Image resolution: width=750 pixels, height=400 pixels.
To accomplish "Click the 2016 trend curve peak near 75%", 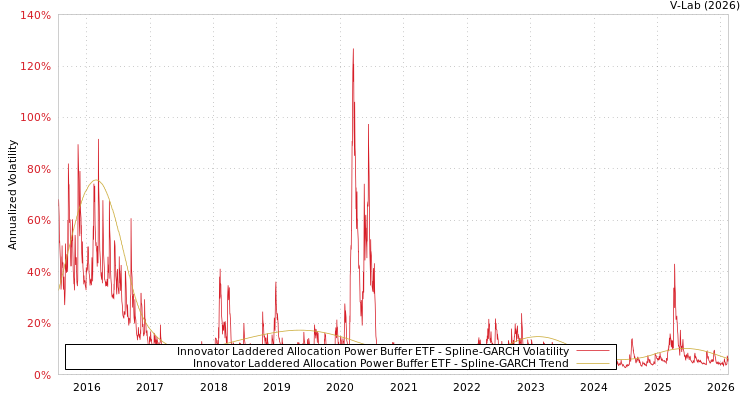I will pyautogui.click(x=96, y=180).
